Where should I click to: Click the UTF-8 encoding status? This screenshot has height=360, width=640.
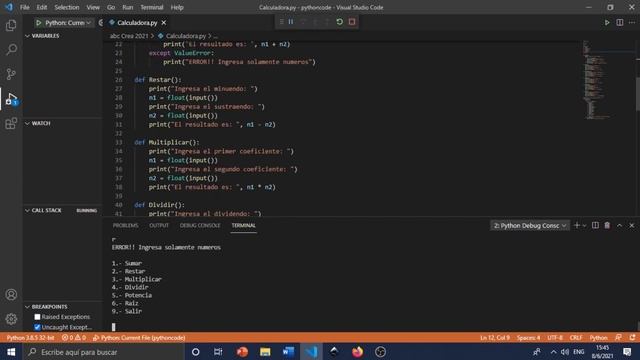pyautogui.click(x=555, y=338)
